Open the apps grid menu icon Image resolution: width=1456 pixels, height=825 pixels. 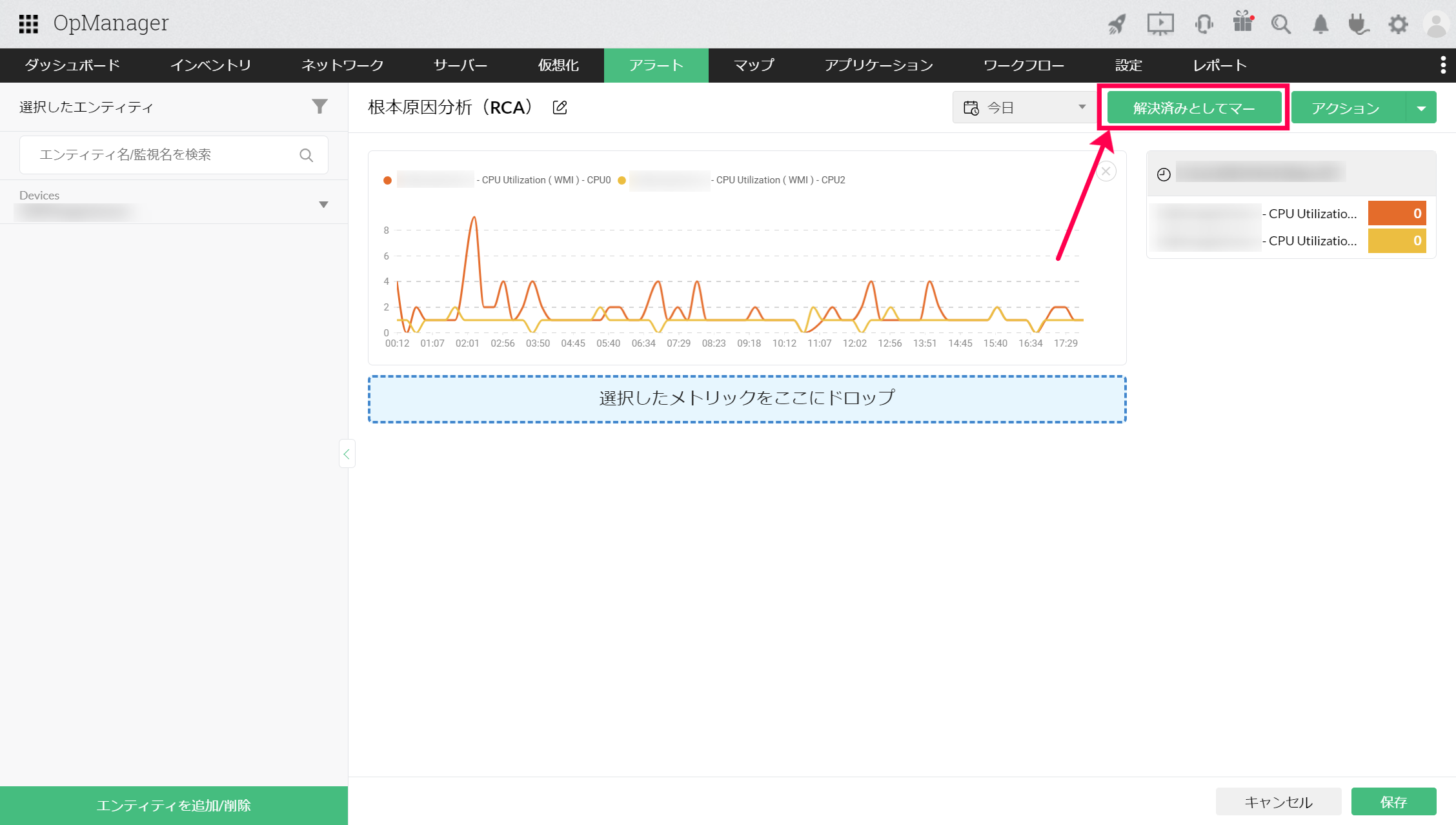coord(28,24)
